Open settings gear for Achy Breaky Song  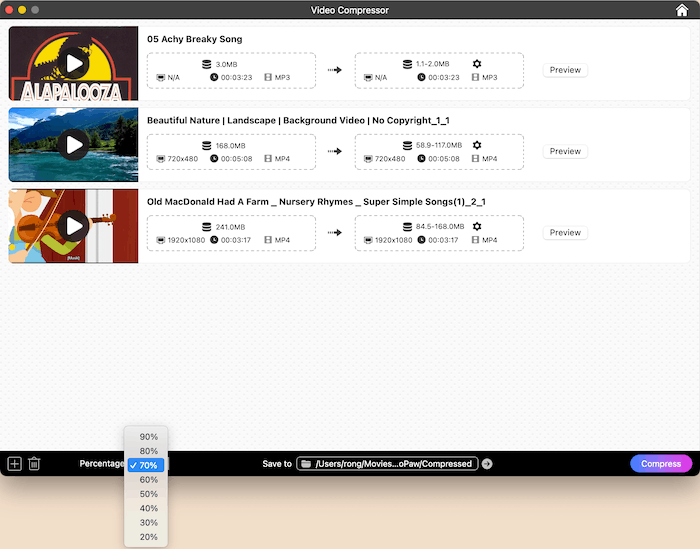tap(477, 64)
